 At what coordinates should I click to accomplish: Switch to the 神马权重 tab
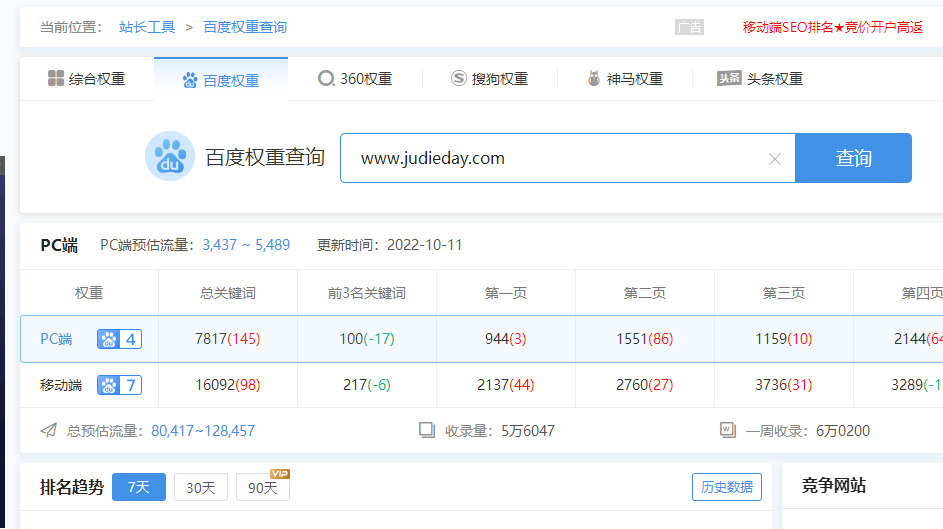(x=625, y=79)
